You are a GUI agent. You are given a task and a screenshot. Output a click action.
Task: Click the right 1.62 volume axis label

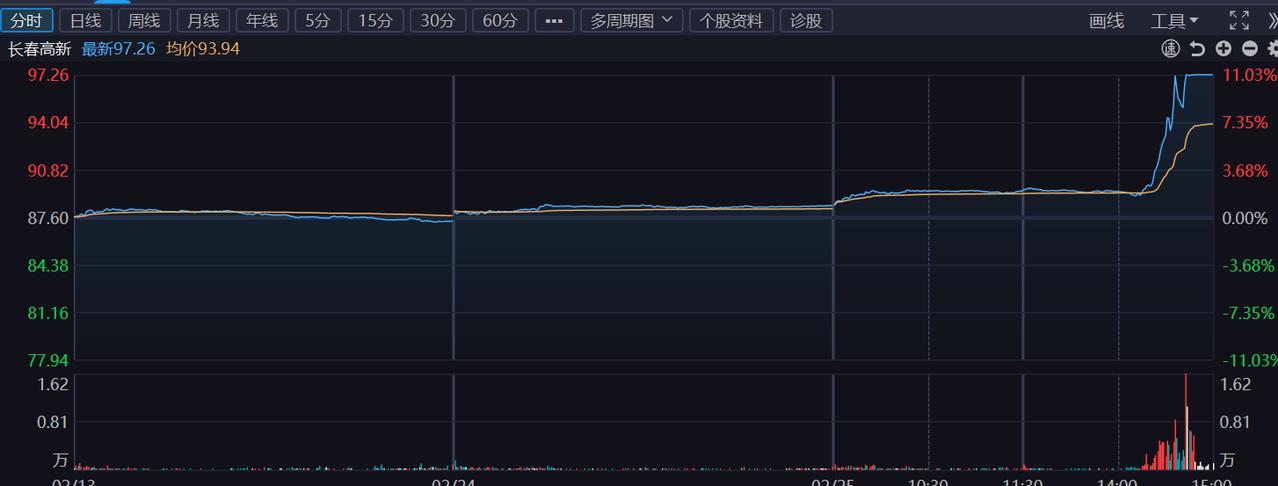(1236, 384)
